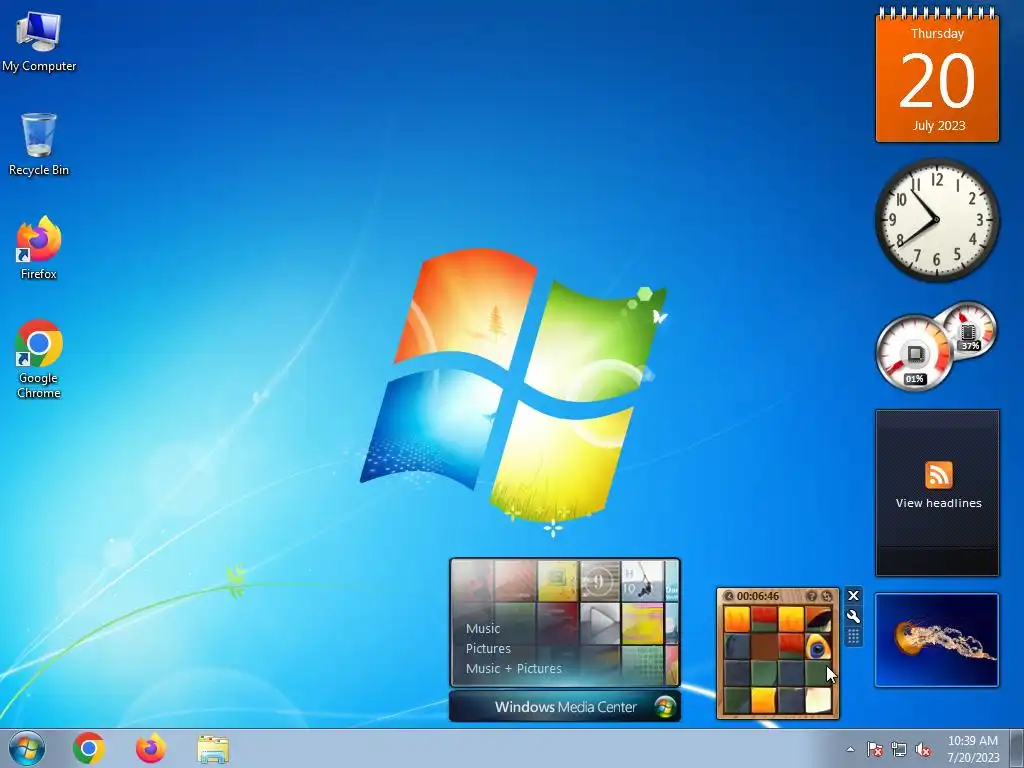Open the taskbar clock showing 10:39 AM

pyautogui.click(x=973, y=749)
